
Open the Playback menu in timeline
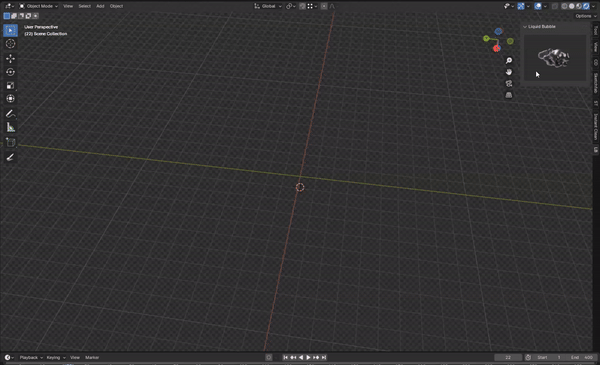pyautogui.click(x=29, y=357)
